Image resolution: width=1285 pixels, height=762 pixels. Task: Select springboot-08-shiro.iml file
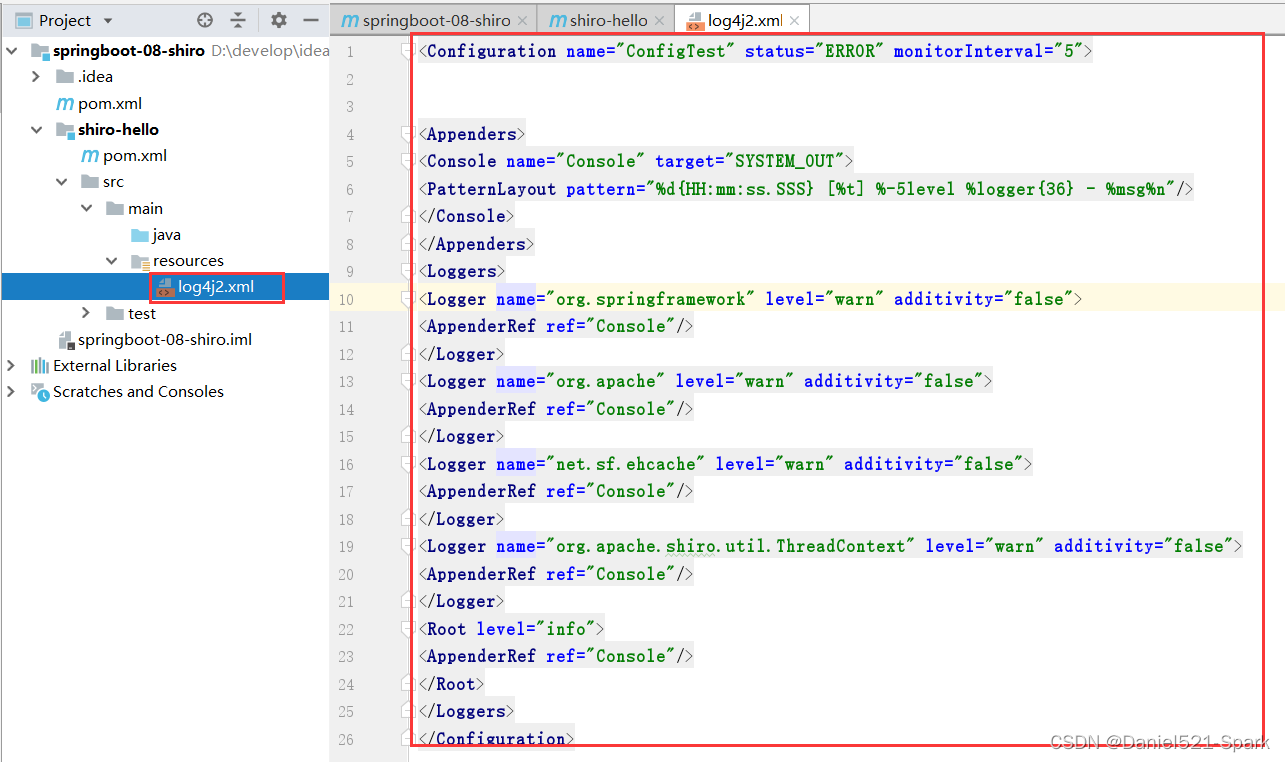pyautogui.click(x=154, y=339)
